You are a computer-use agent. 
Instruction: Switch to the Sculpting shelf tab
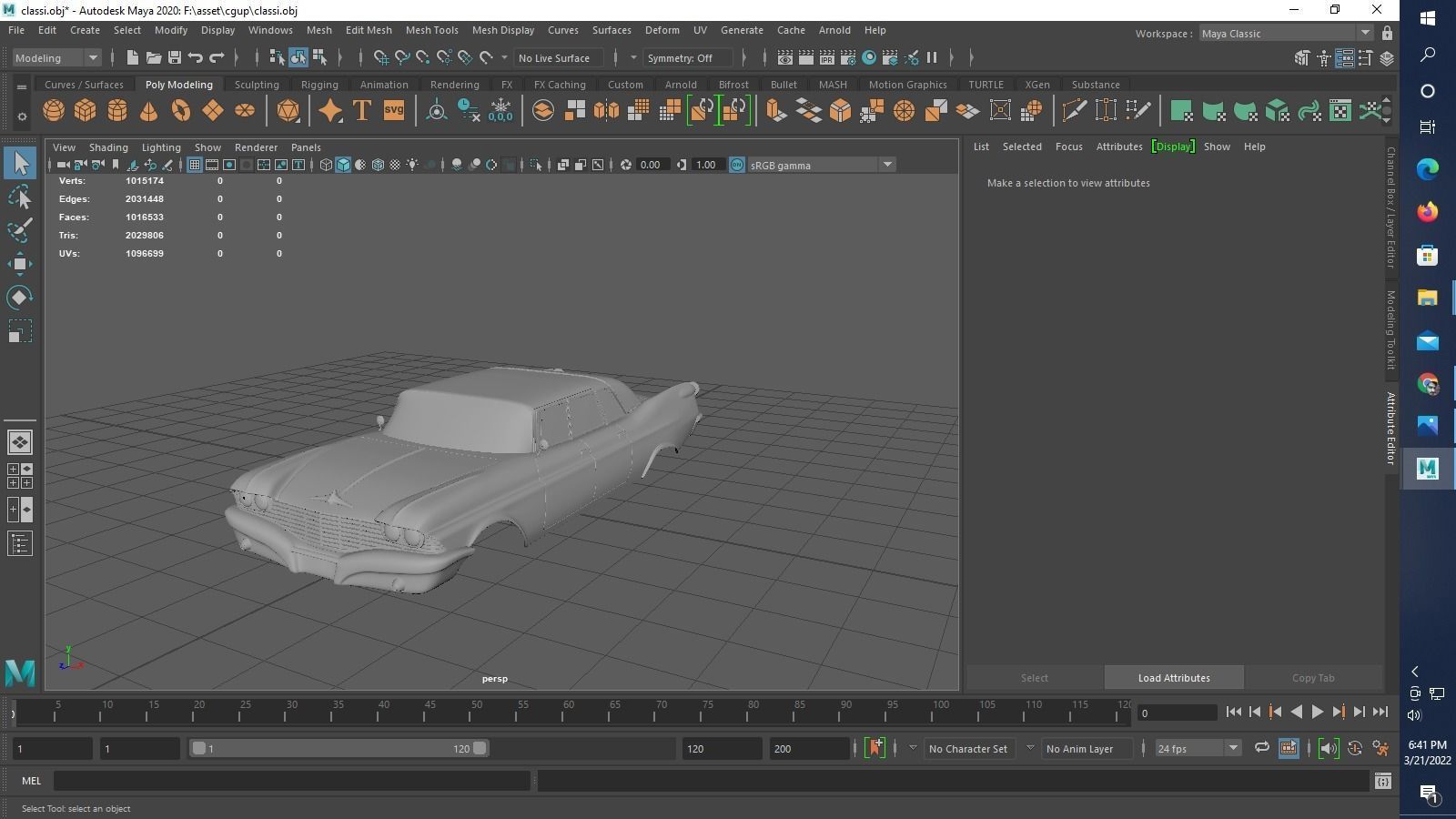257,85
